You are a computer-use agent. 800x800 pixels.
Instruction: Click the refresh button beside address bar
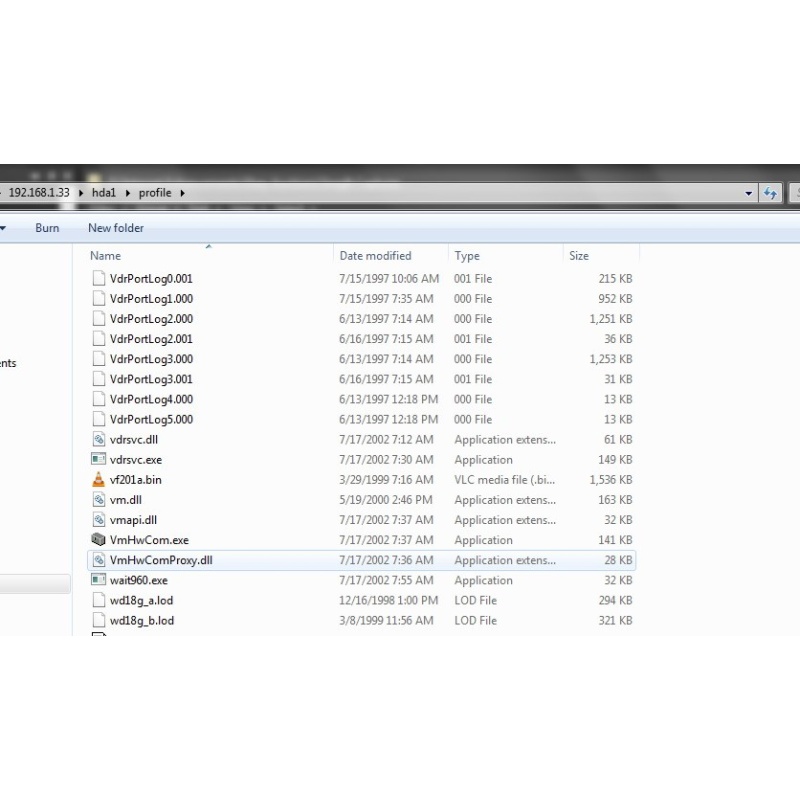click(770, 193)
